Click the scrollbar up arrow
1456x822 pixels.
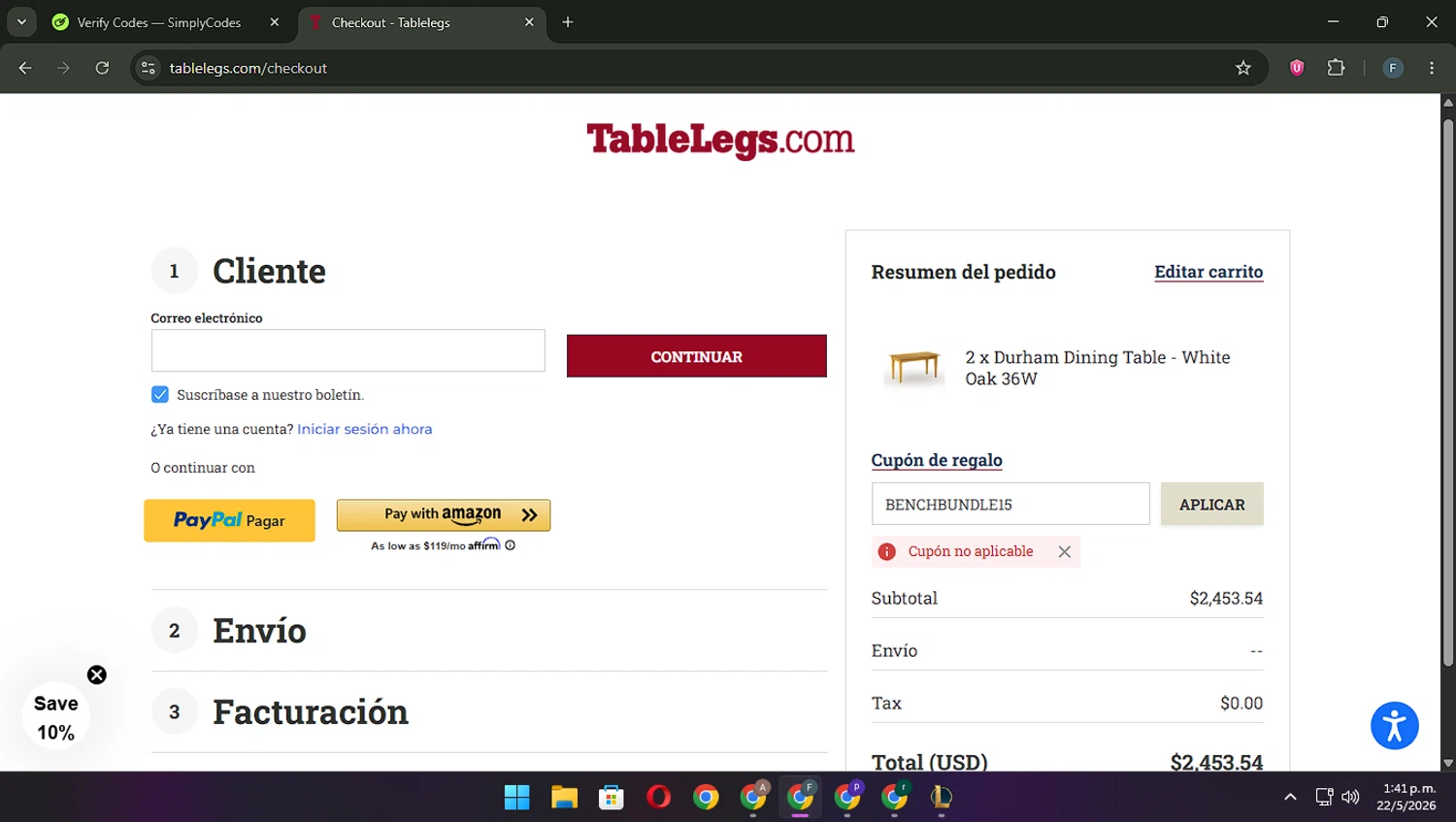point(1448,102)
